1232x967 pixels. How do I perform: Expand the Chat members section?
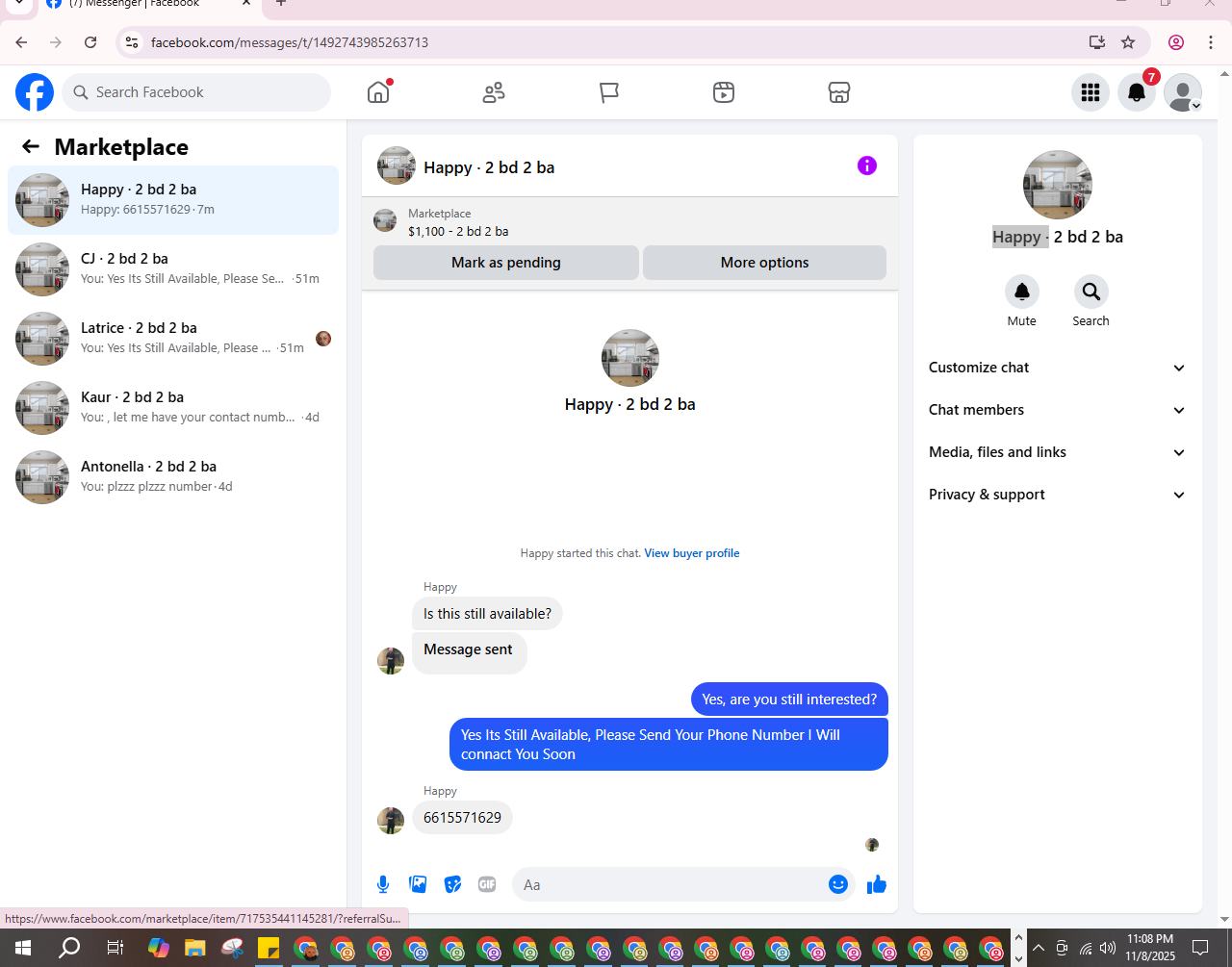click(1058, 410)
